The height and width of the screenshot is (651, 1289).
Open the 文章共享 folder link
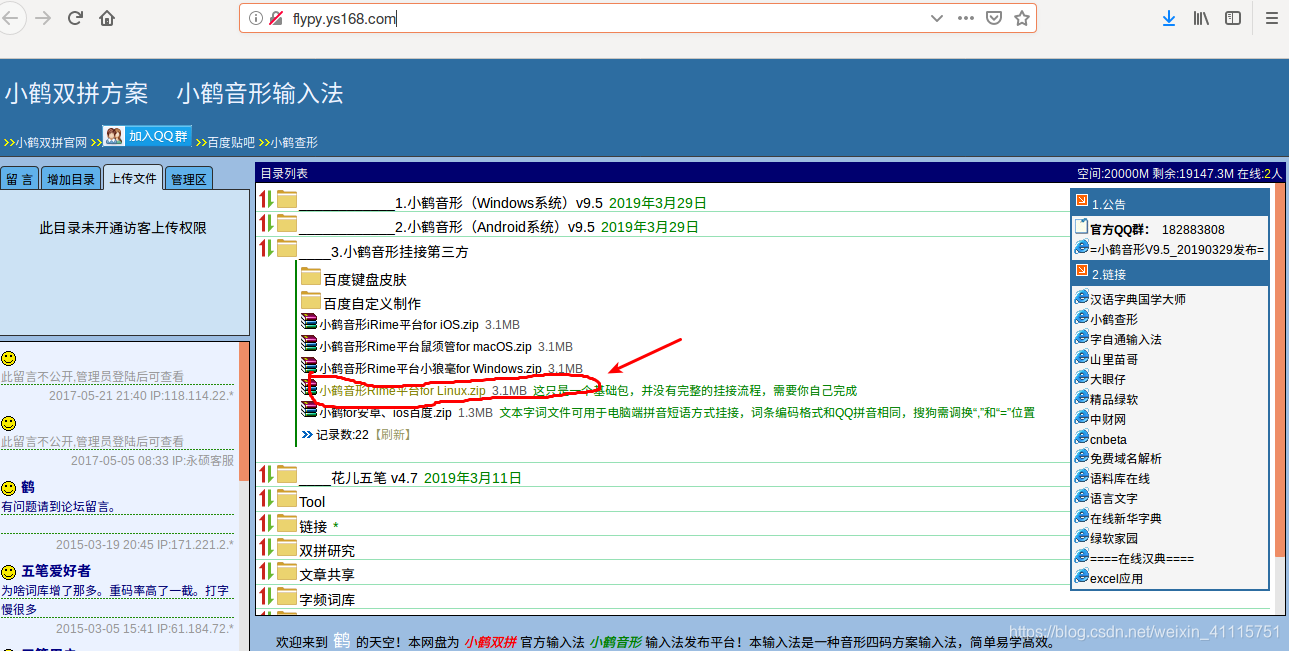(x=327, y=574)
